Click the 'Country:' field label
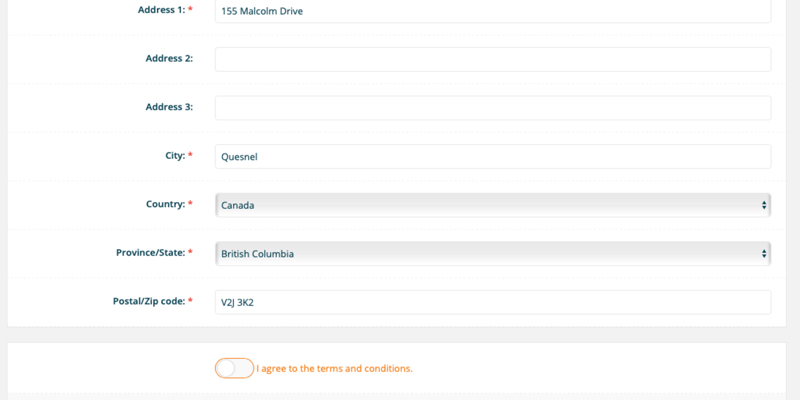This screenshot has height=400, width=800. [x=165, y=204]
